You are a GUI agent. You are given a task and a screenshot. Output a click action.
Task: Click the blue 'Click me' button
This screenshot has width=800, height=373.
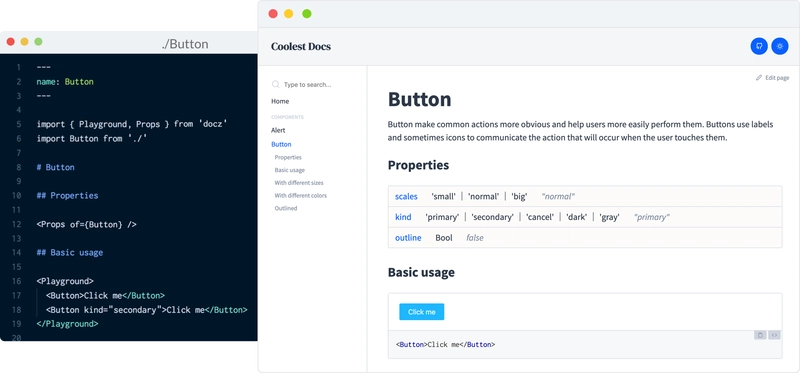click(421, 312)
